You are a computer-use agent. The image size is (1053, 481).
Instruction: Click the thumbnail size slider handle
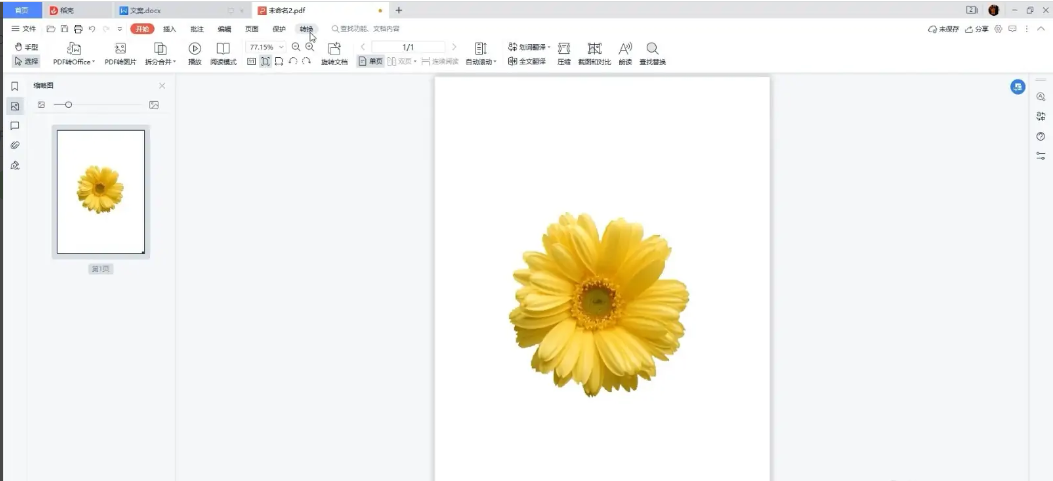[68, 105]
